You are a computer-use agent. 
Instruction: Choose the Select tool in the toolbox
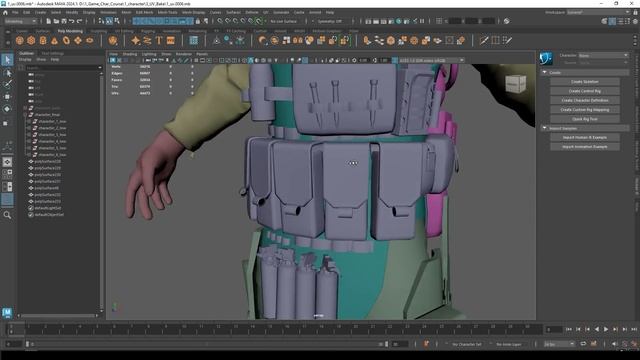tap(7, 60)
